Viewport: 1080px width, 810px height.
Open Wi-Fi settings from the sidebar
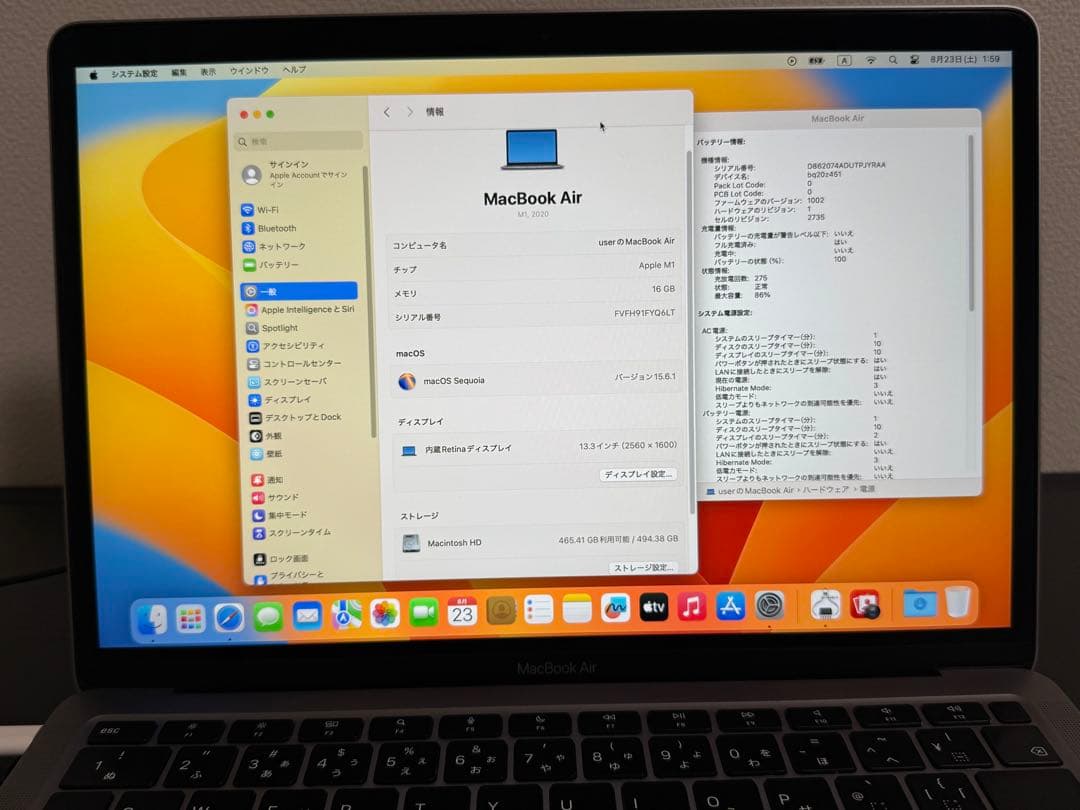point(262,209)
